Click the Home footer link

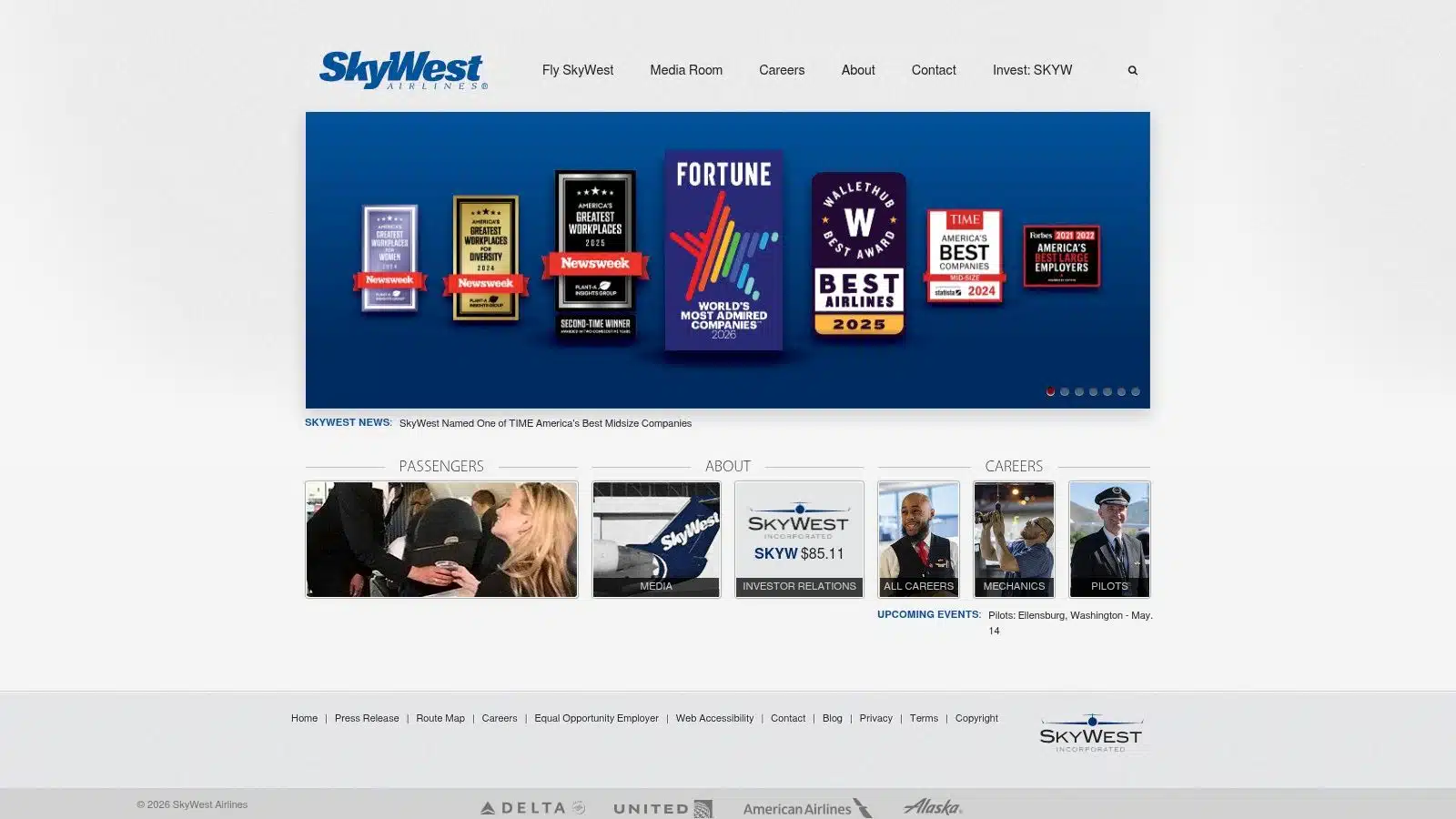point(304,718)
